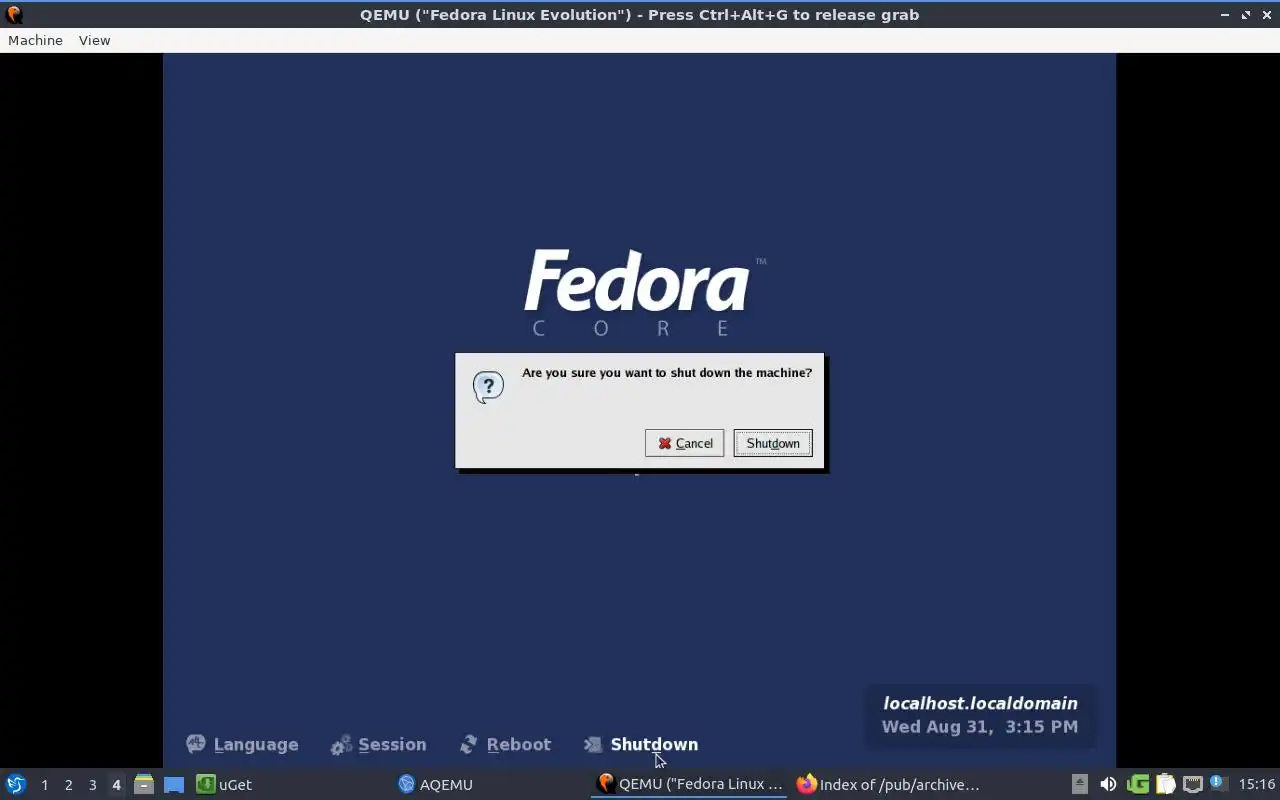Cancel the shutdown confirmation dialog
Screen dimensions: 1280x800
tap(684, 443)
